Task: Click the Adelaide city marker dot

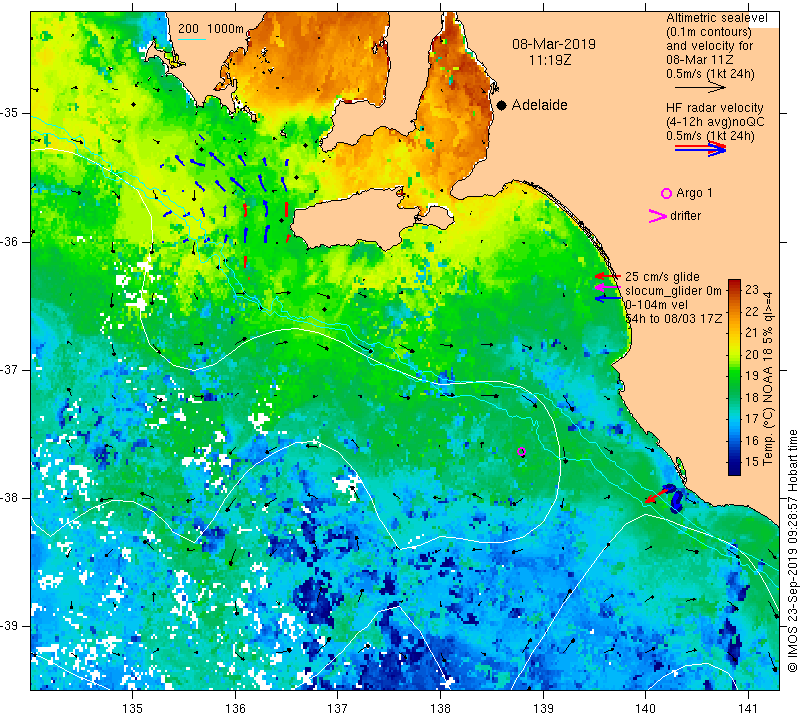Action: [x=502, y=105]
